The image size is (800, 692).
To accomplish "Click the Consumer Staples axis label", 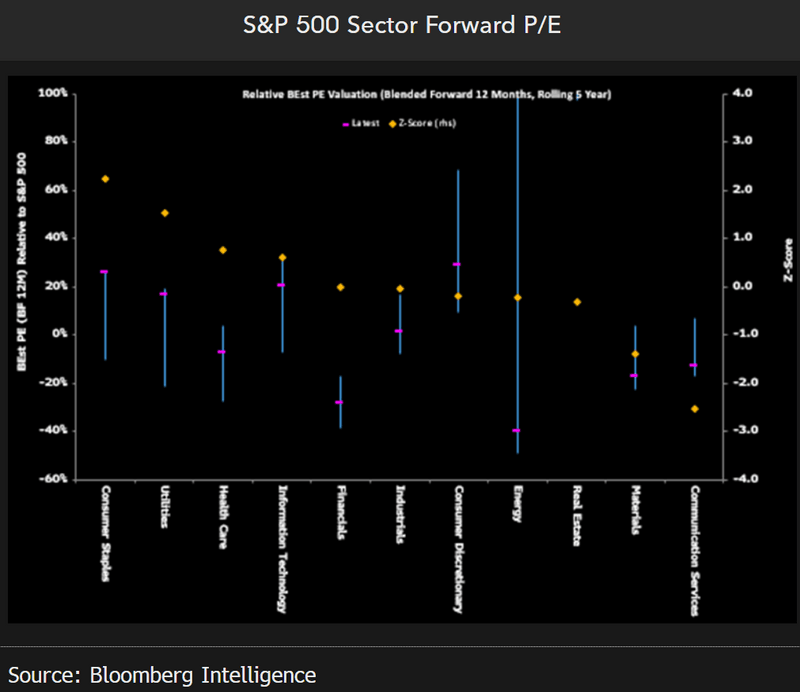I will (105, 535).
